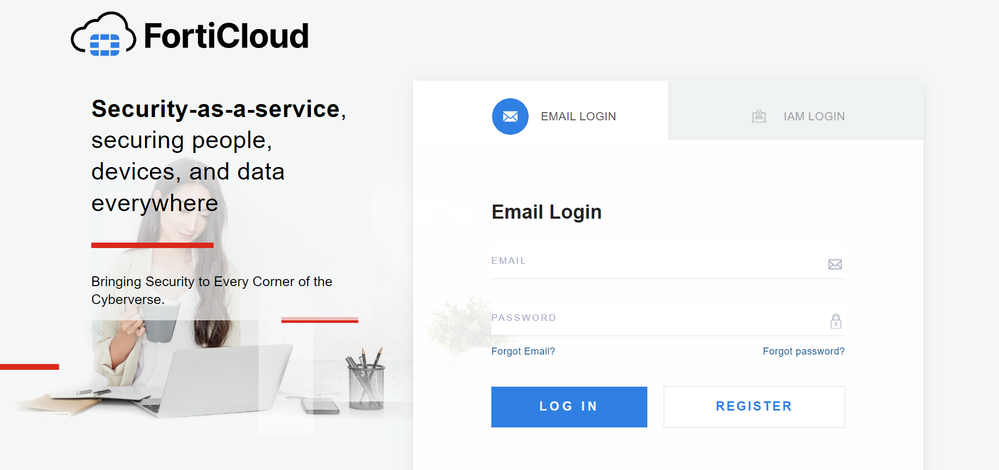Click the pencil holder in the banner image
Screen dimensions: 999x470
coord(366,382)
